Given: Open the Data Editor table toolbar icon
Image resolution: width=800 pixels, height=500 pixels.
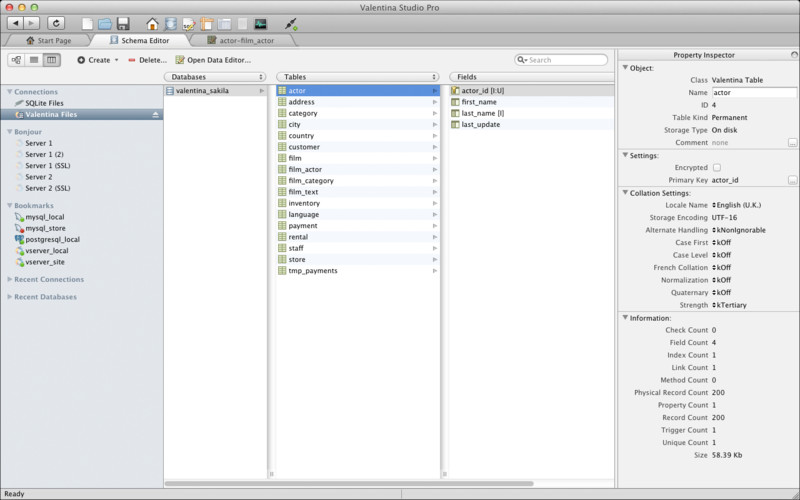Looking at the screenshot, I should click(x=224, y=24).
